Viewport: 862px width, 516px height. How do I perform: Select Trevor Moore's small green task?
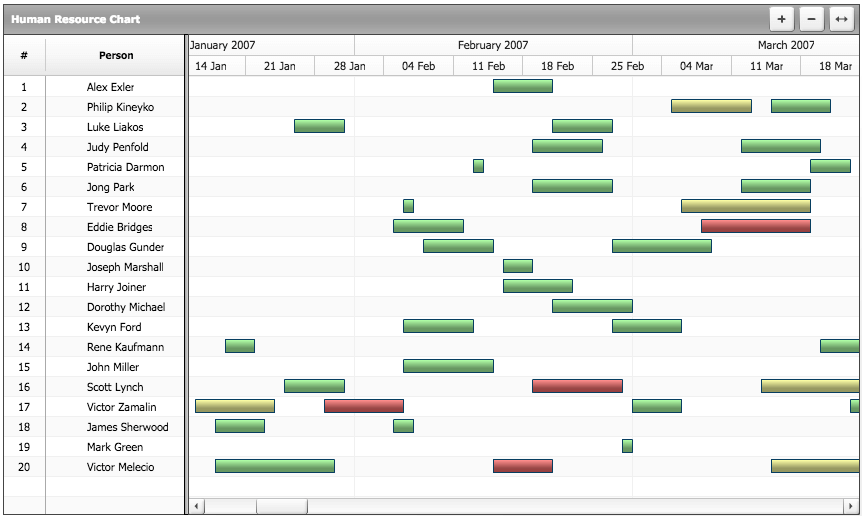[408, 206]
